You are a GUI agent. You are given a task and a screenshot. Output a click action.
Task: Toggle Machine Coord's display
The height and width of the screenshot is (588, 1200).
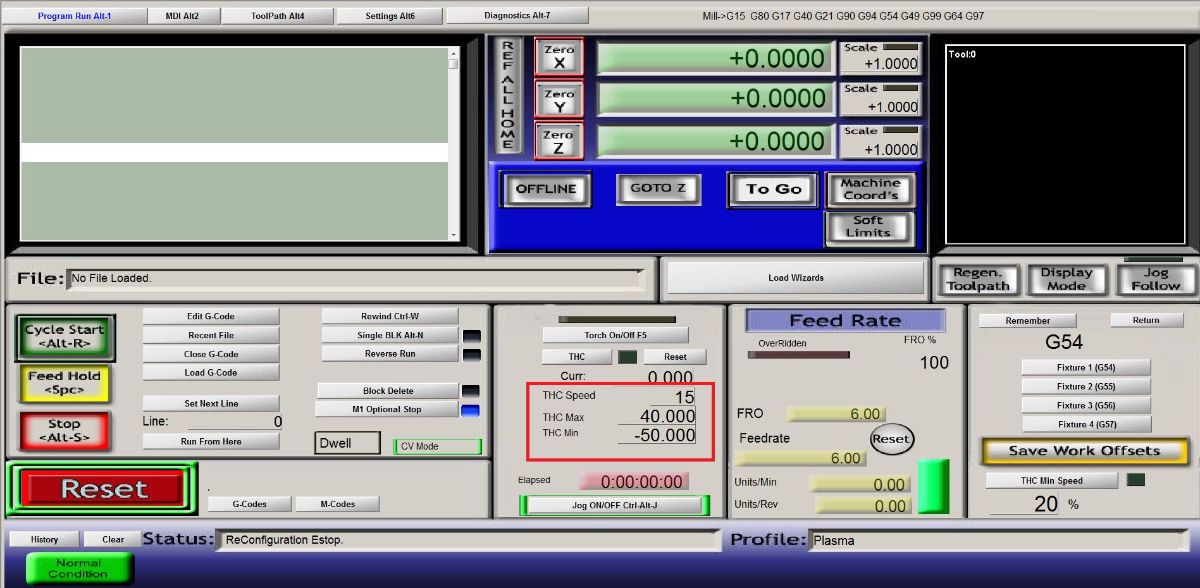click(870, 189)
